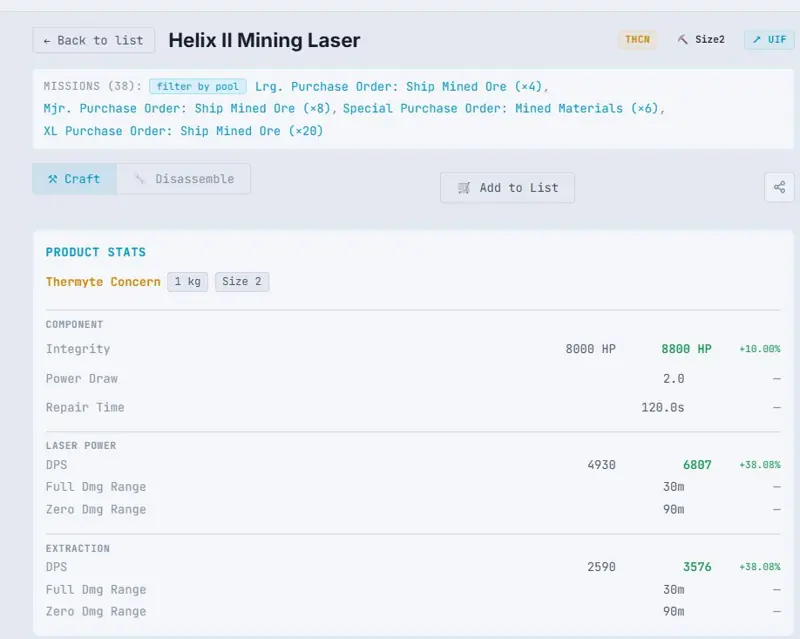Click the cart icon in Add to List
Screen dimensions: 800x639
464,188
